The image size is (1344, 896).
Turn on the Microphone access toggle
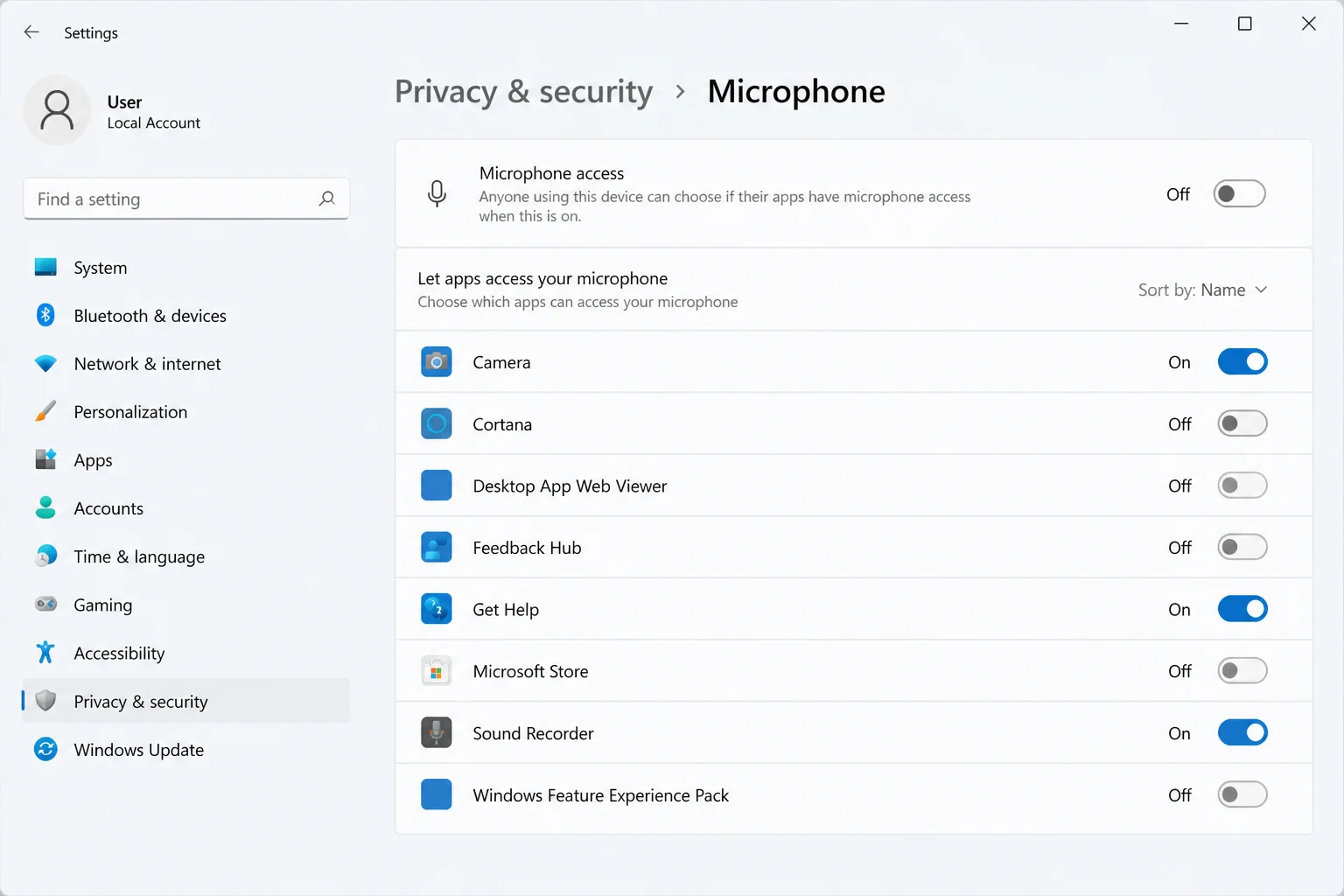click(x=1239, y=193)
